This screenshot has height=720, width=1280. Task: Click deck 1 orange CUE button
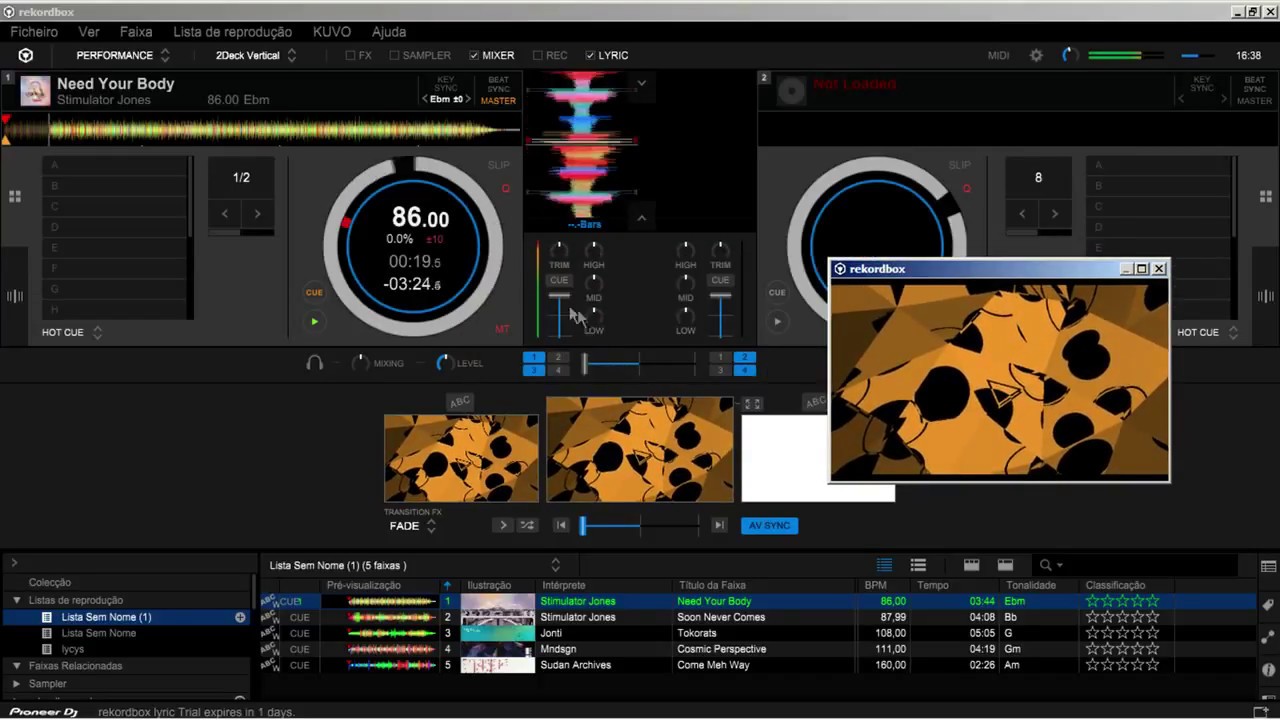click(x=314, y=293)
